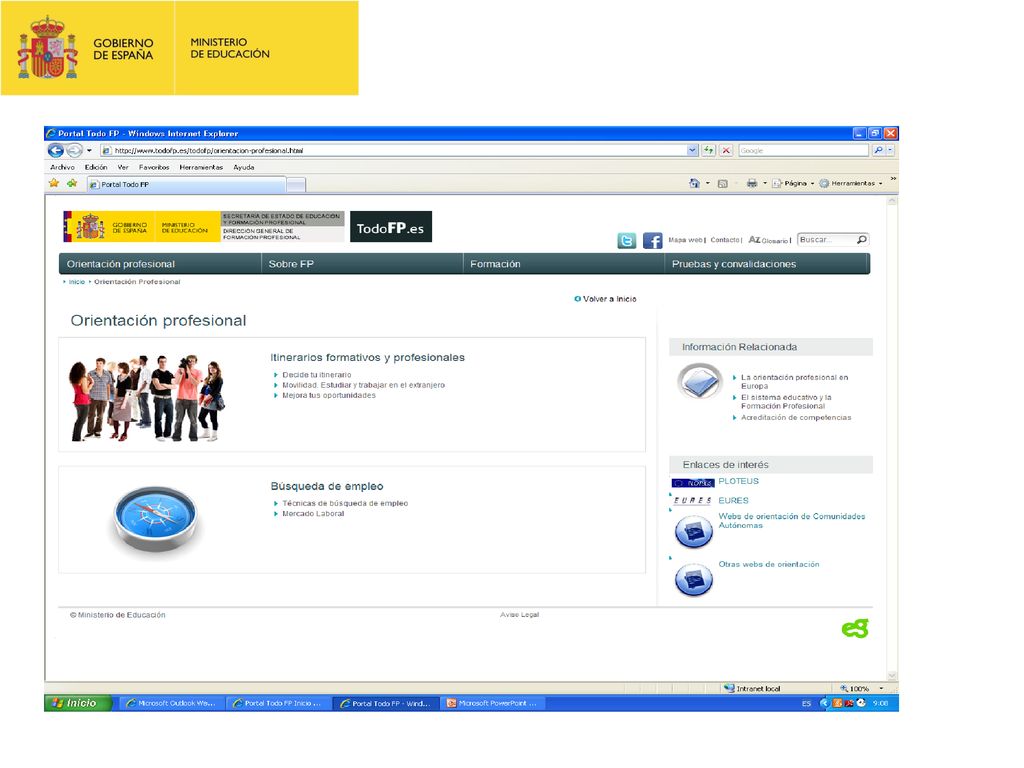This screenshot has height=768, width=1024.
Task: Open the Archivo menu
Action: [63, 167]
